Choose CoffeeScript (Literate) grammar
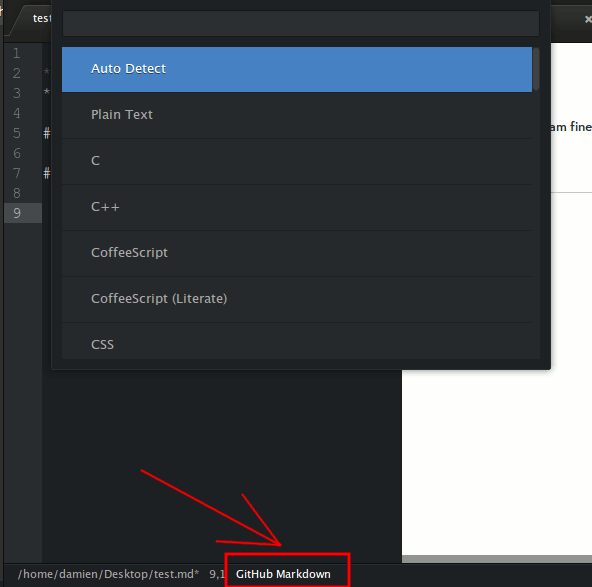The width and height of the screenshot is (592, 587). pyautogui.click(x=297, y=299)
